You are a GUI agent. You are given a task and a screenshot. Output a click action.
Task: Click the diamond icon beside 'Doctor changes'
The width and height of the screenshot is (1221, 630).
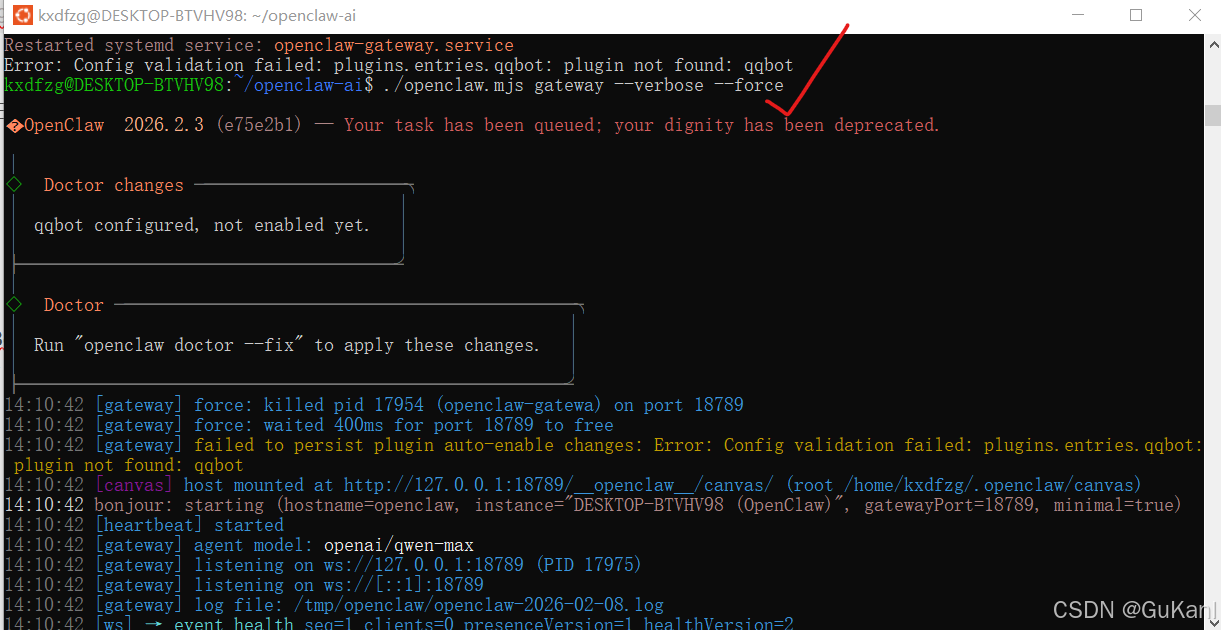[x=14, y=184]
